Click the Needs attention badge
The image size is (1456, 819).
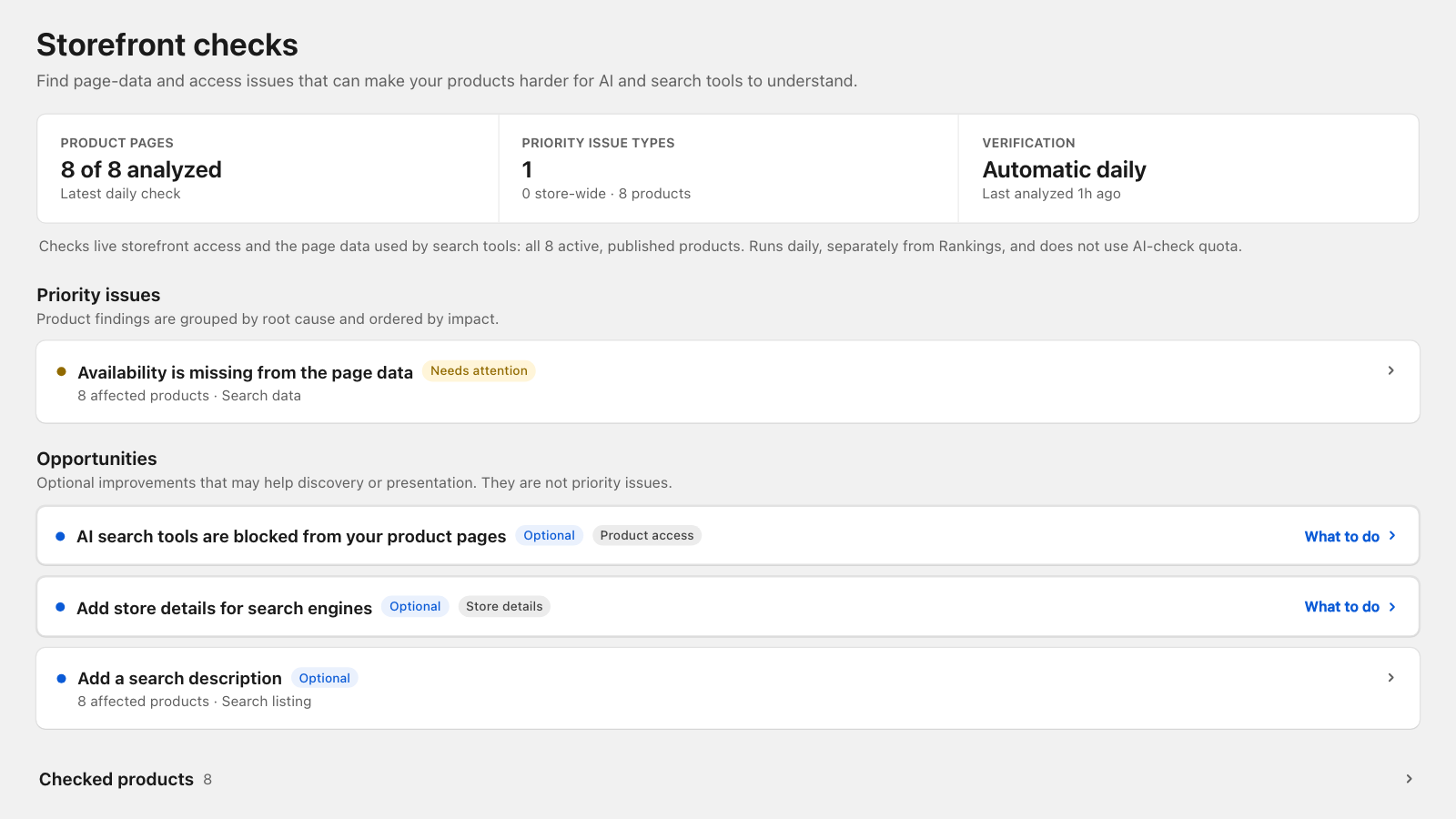(x=479, y=370)
